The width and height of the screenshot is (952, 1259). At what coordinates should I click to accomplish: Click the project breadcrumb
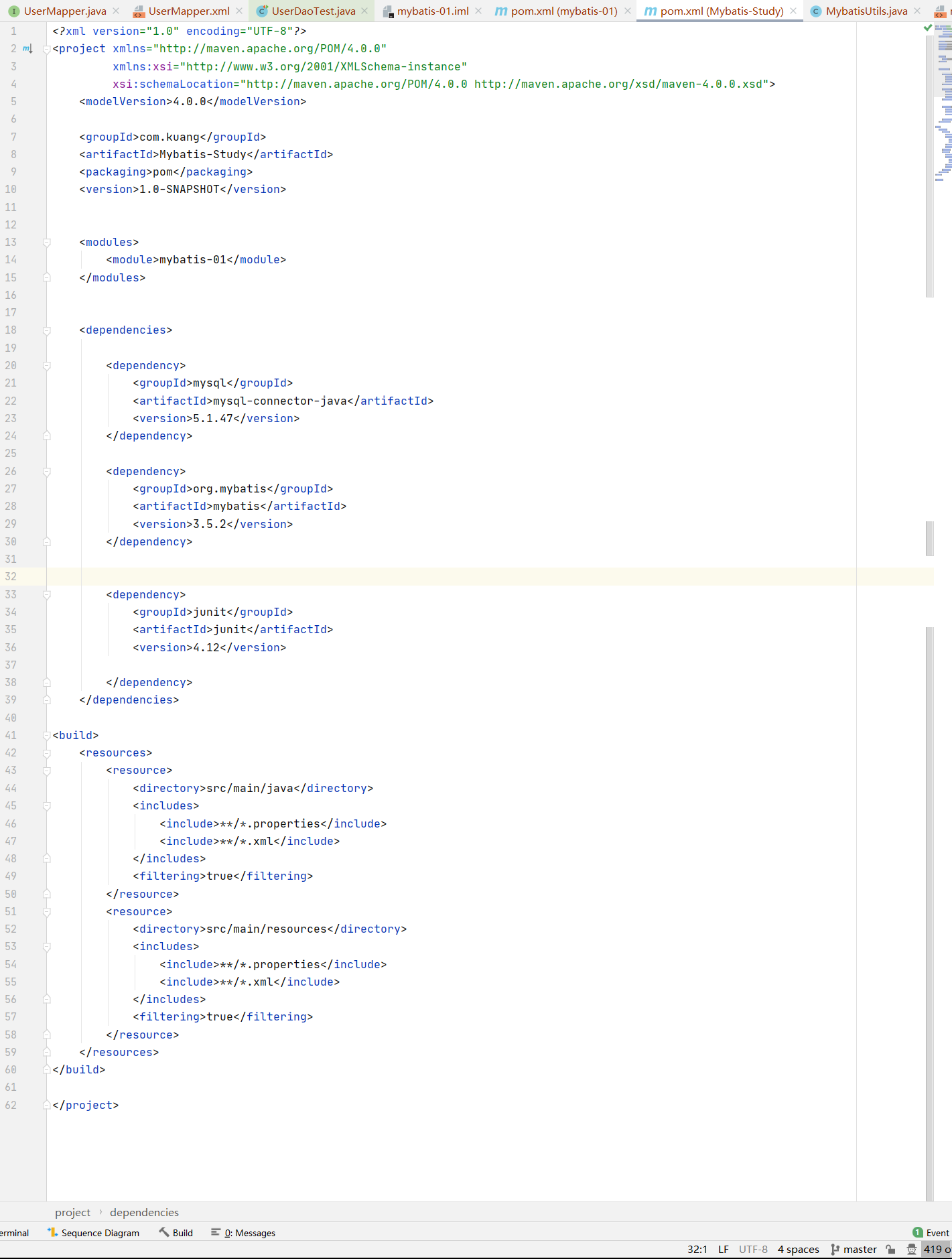(x=72, y=1212)
